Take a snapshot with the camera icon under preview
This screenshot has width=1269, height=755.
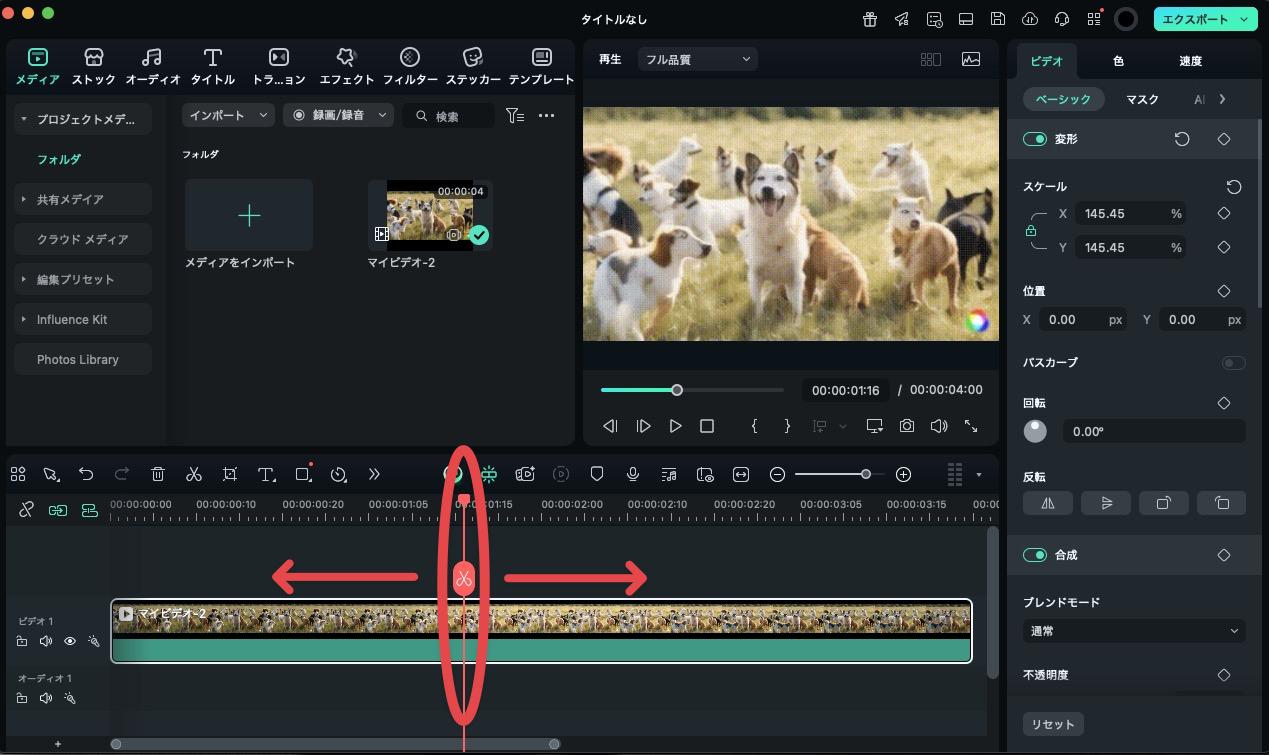[906, 426]
